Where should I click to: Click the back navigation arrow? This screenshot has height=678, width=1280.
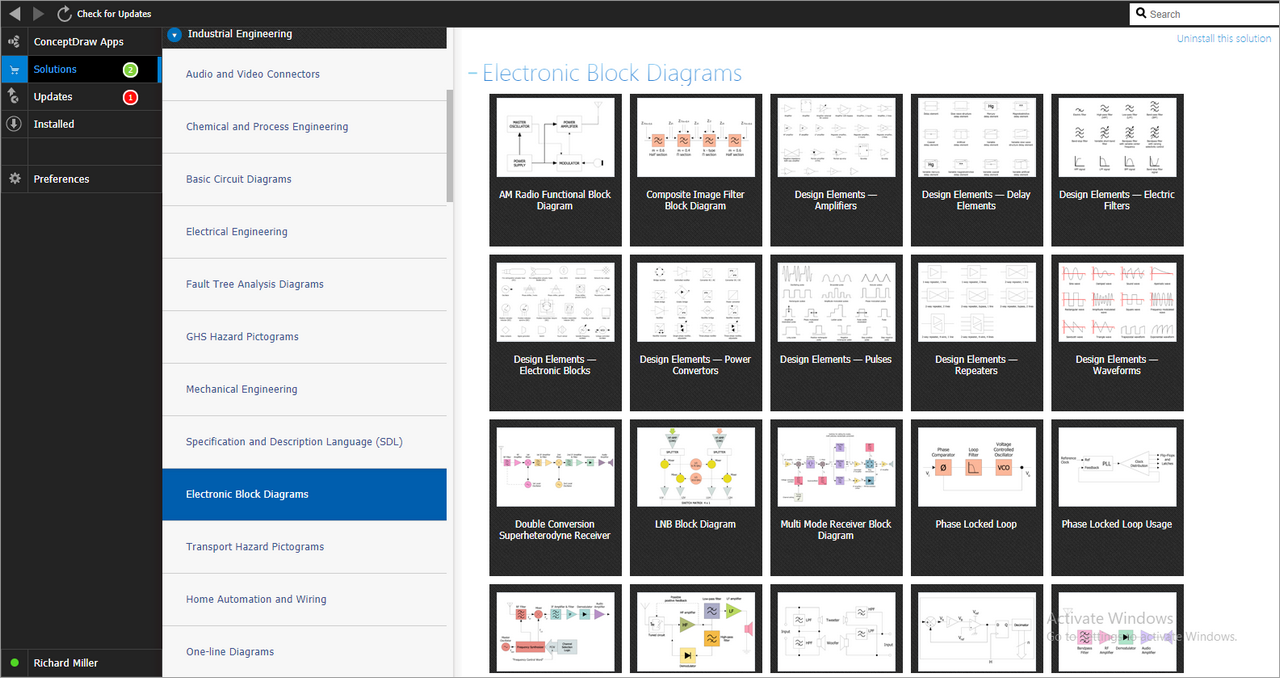pyautogui.click(x=14, y=14)
